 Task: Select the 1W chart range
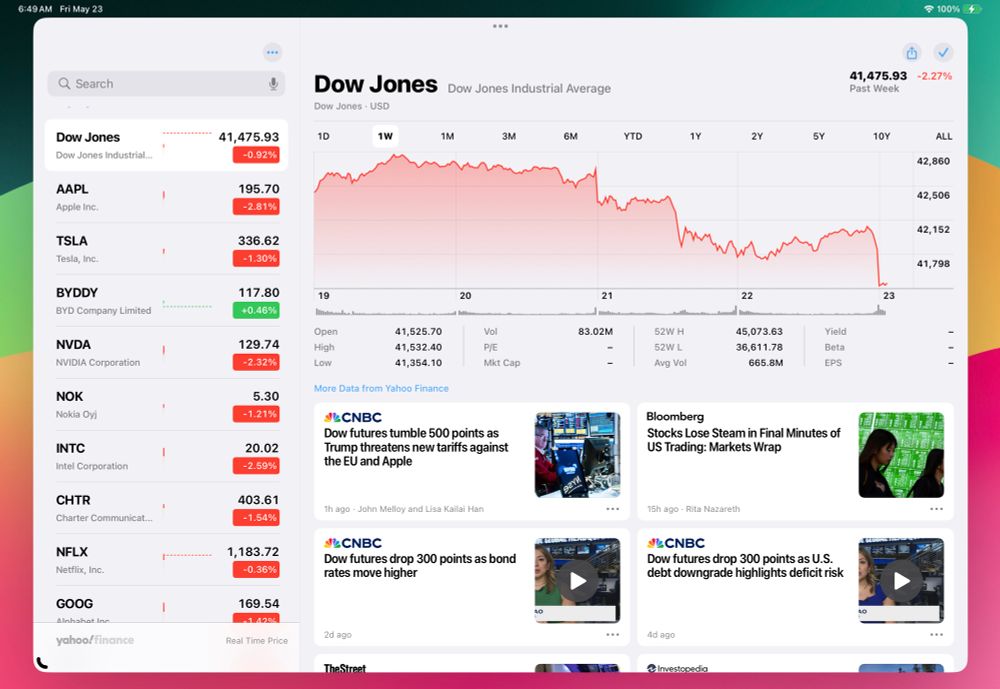click(385, 136)
